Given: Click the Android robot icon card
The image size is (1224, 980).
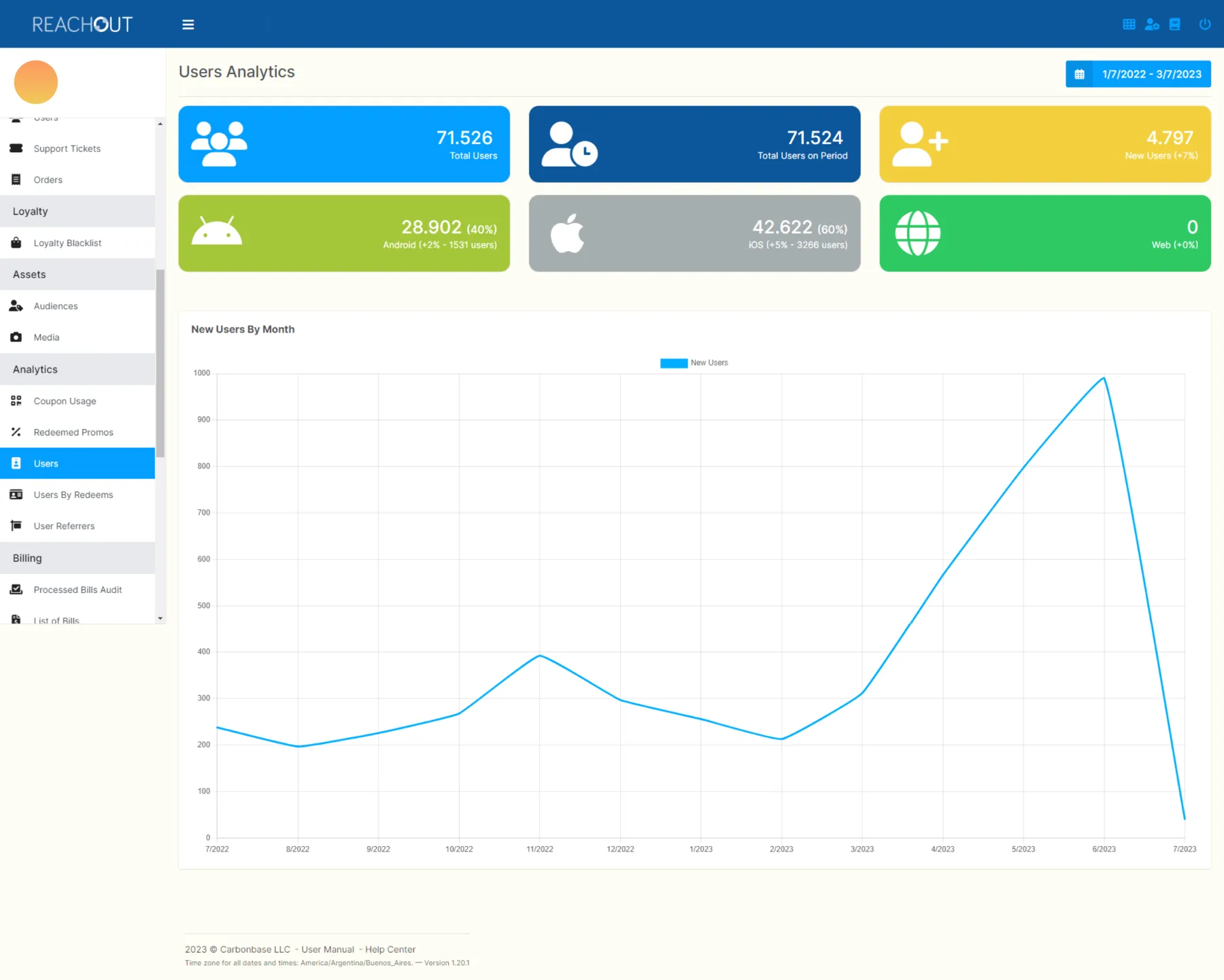Looking at the screenshot, I should (344, 233).
